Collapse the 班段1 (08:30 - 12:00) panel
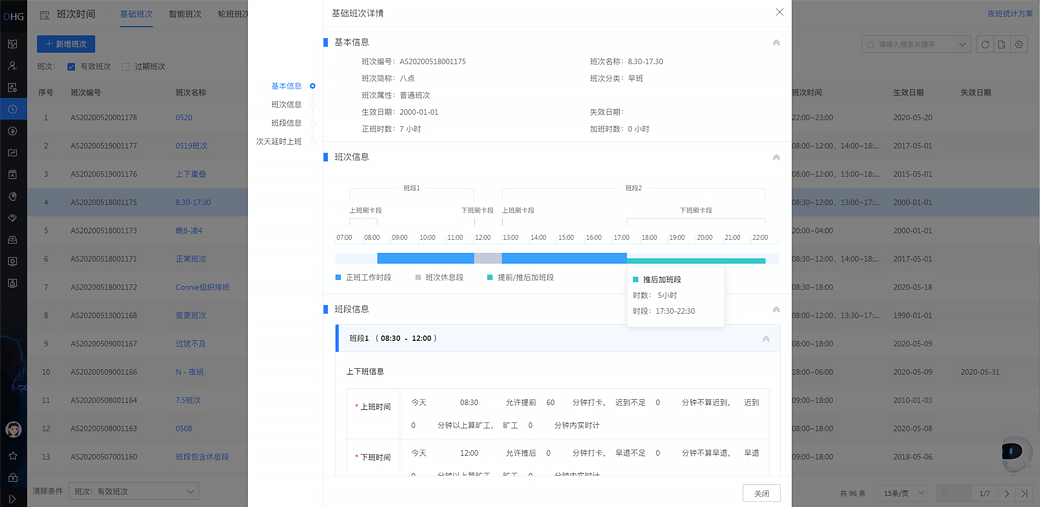The height and width of the screenshot is (507, 1040). (766, 339)
